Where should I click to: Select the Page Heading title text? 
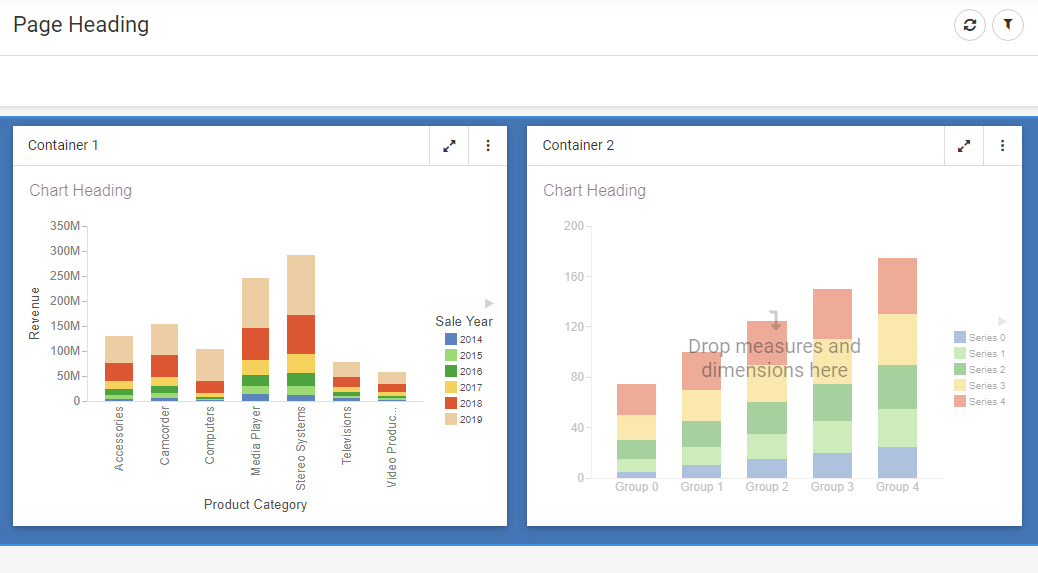81,25
